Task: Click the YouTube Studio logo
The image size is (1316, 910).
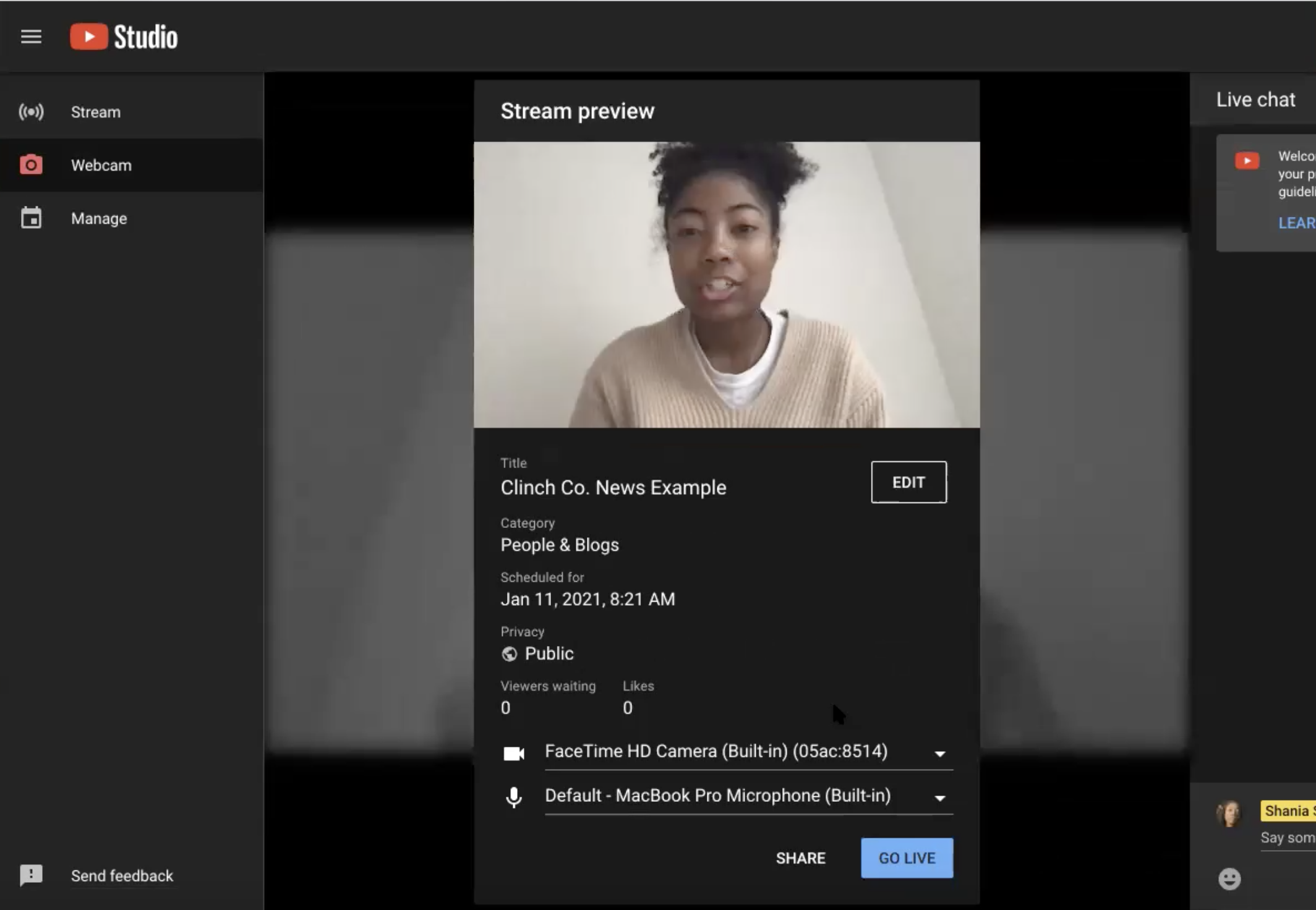Action: click(x=124, y=37)
